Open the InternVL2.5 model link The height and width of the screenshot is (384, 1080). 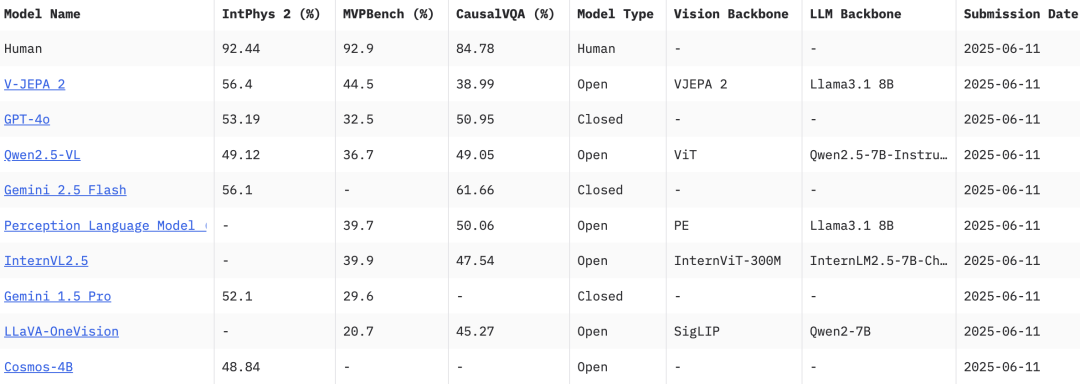[x=46, y=261]
